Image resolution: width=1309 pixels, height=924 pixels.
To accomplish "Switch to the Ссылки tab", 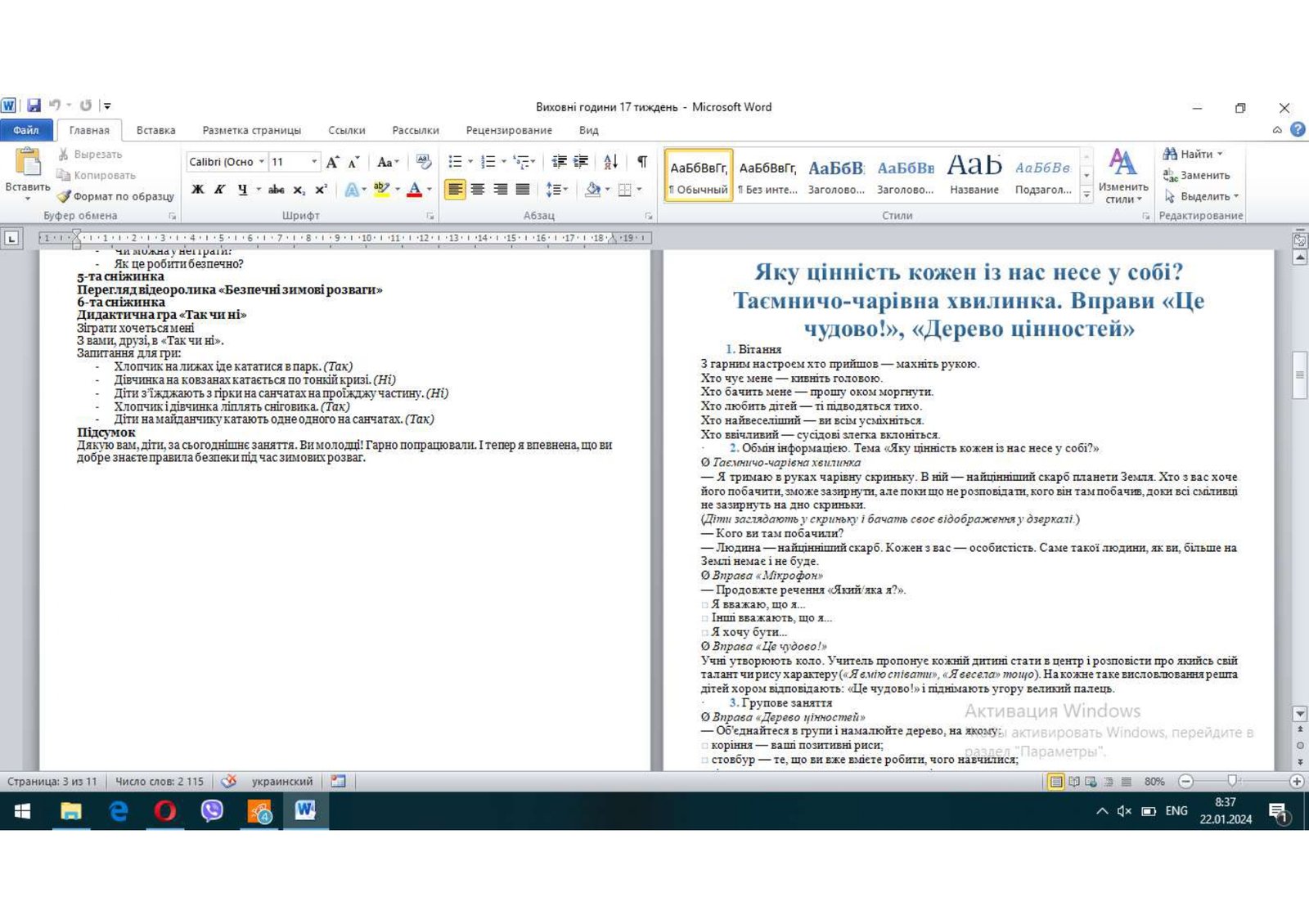I will tap(347, 130).
